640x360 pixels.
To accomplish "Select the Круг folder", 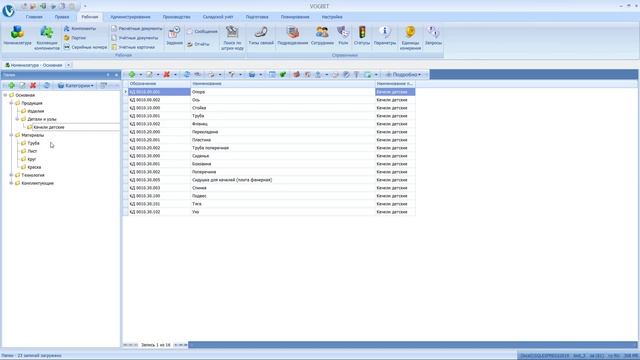I will [x=32, y=159].
